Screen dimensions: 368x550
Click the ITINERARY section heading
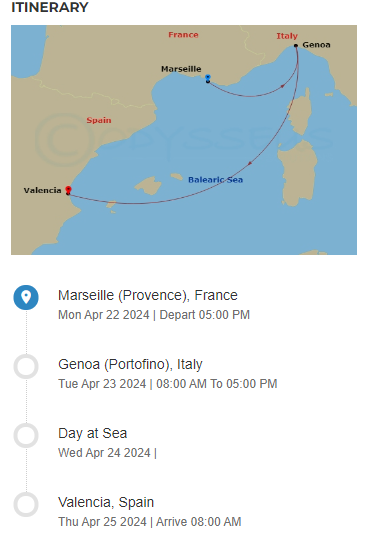[x=50, y=7]
